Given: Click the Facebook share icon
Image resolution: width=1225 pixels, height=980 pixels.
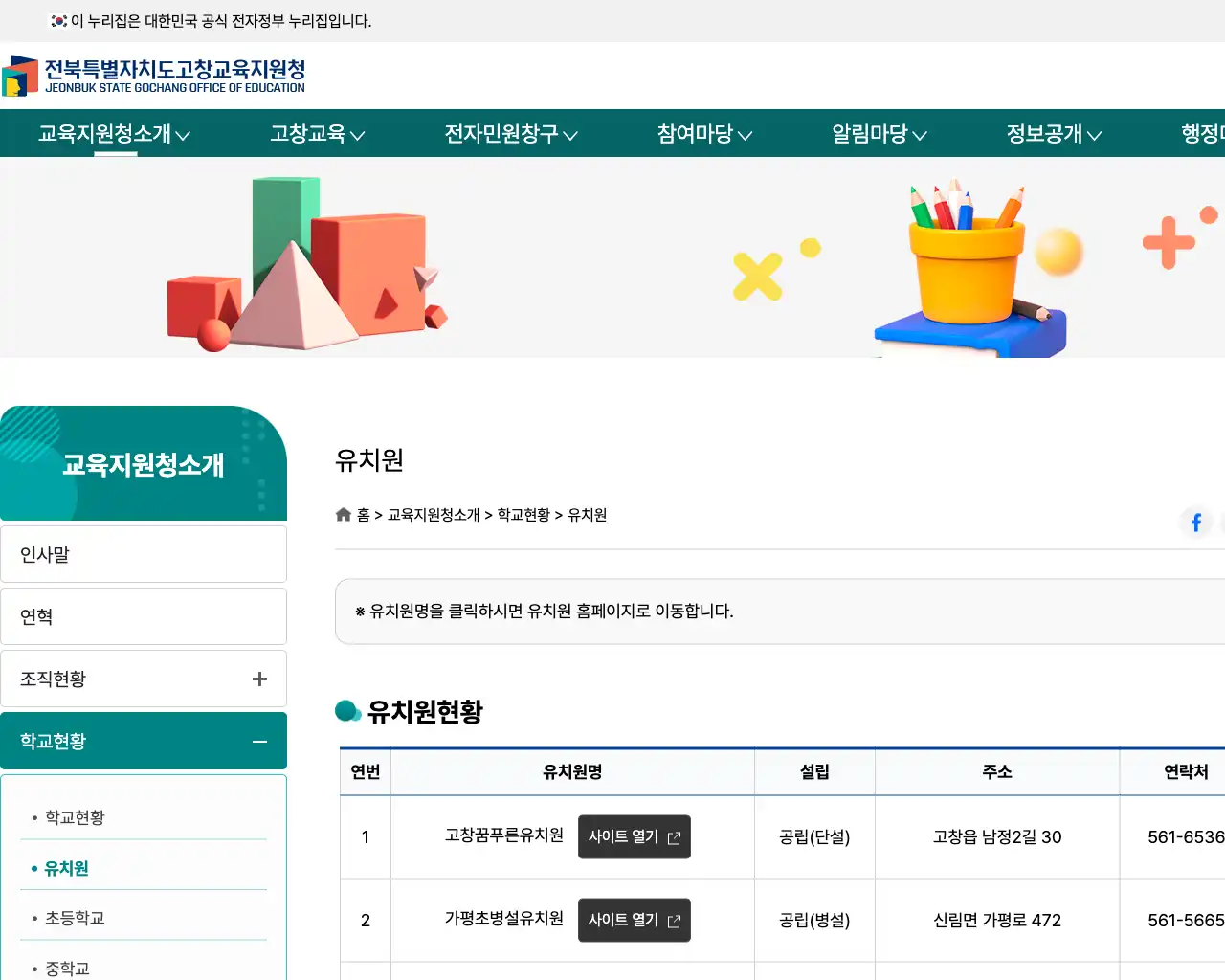Looking at the screenshot, I should pyautogui.click(x=1196, y=522).
